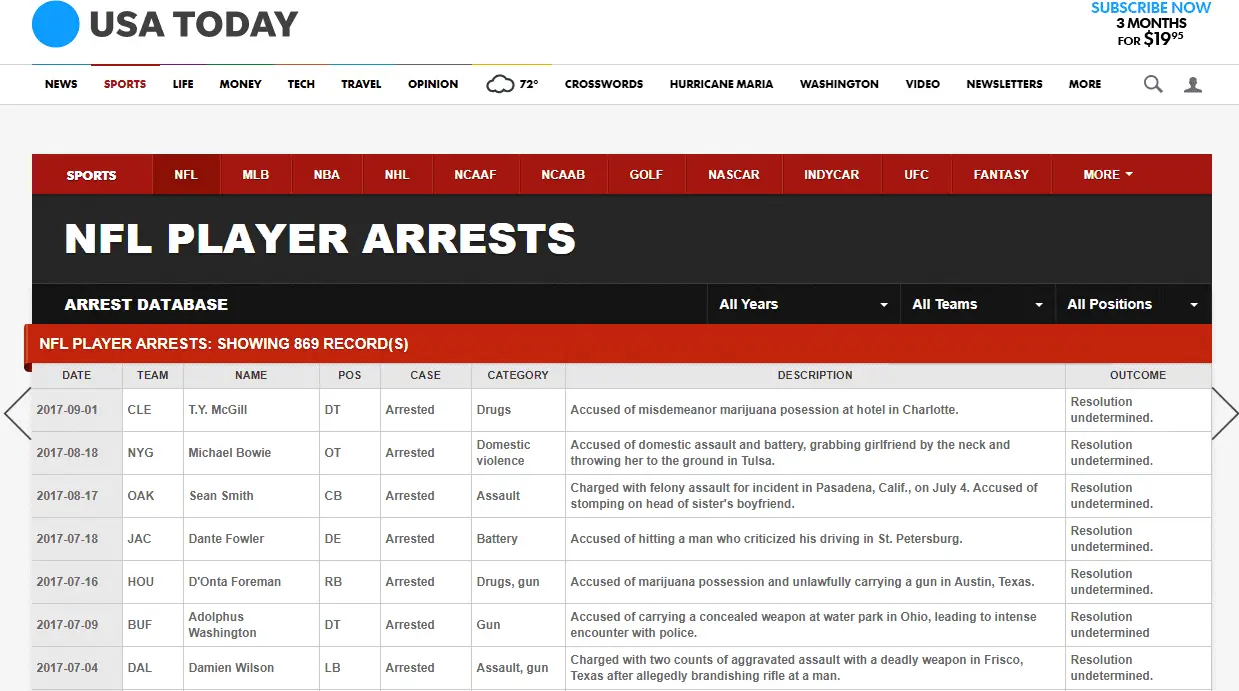
Task: Open the TRAVEL section
Action: pyautogui.click(x=361, y=84)
